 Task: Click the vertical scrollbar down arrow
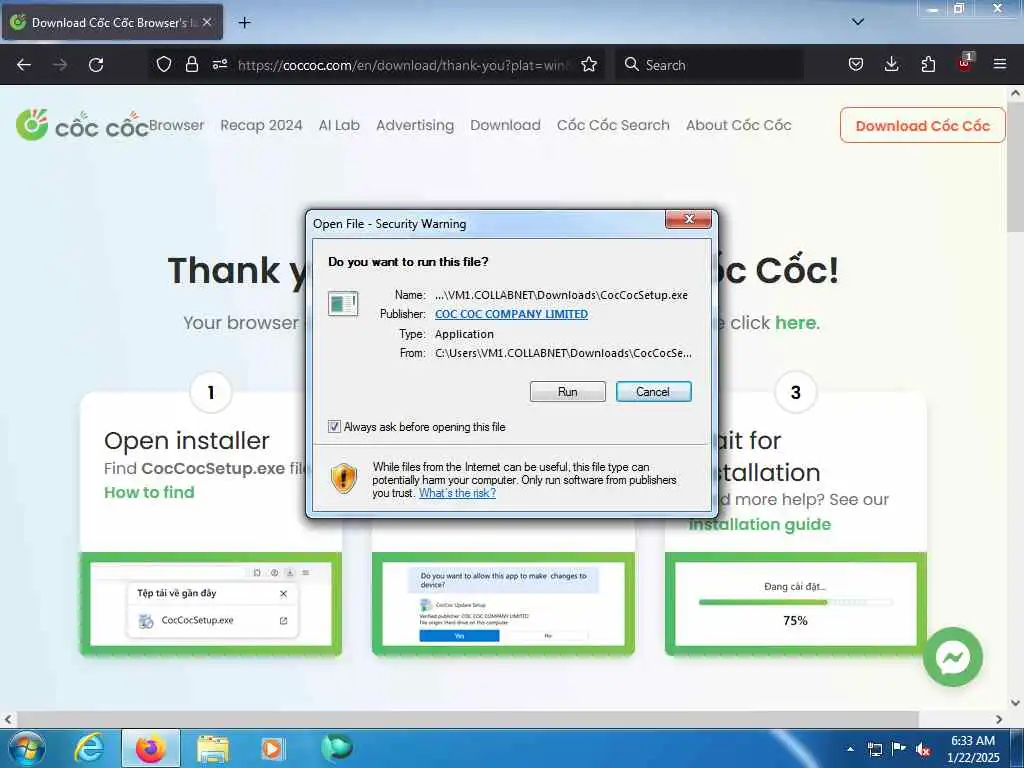pos(1015,703)
